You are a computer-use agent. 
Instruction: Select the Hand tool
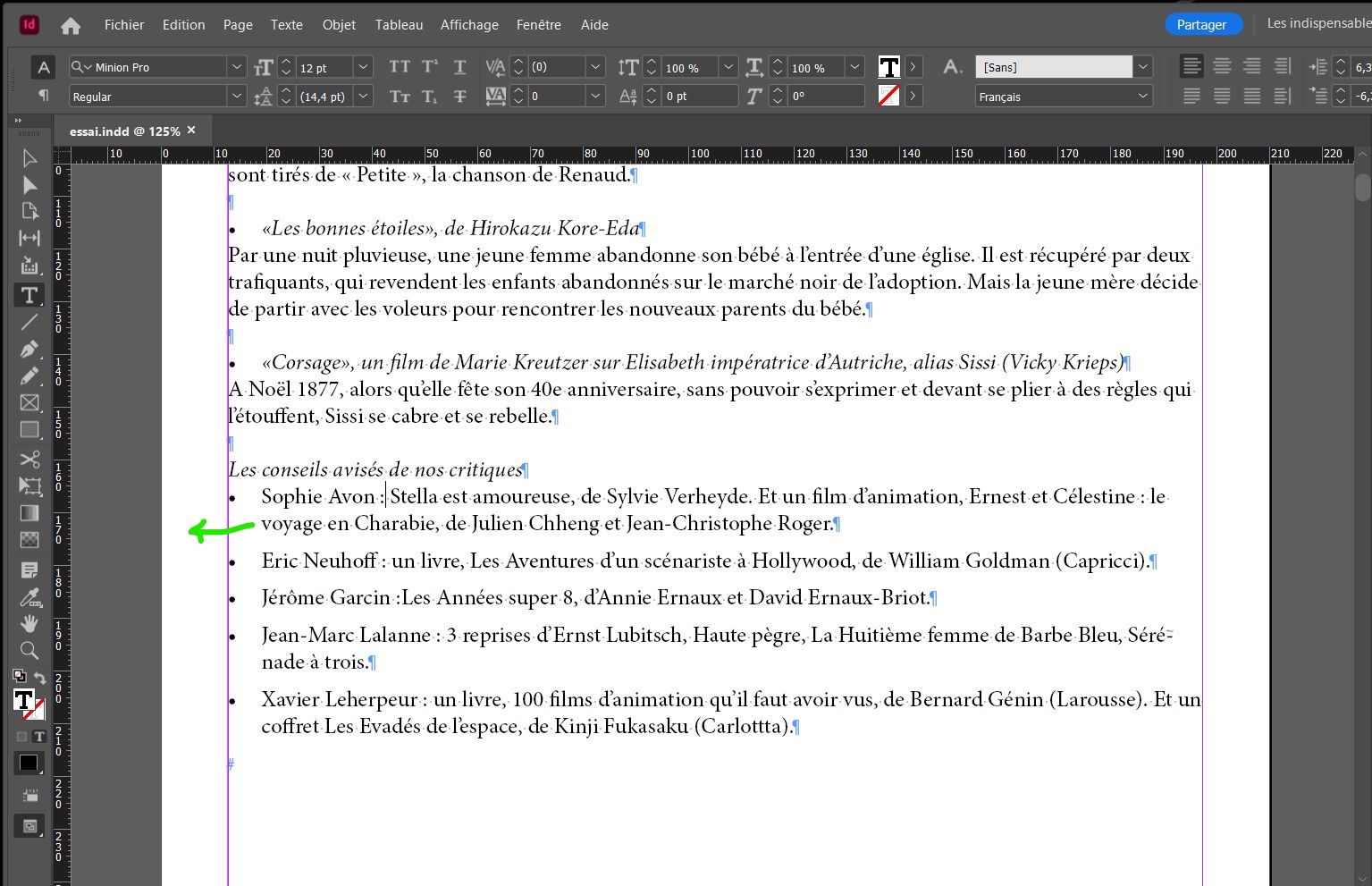pyautogui.click(x=29, y=623)
